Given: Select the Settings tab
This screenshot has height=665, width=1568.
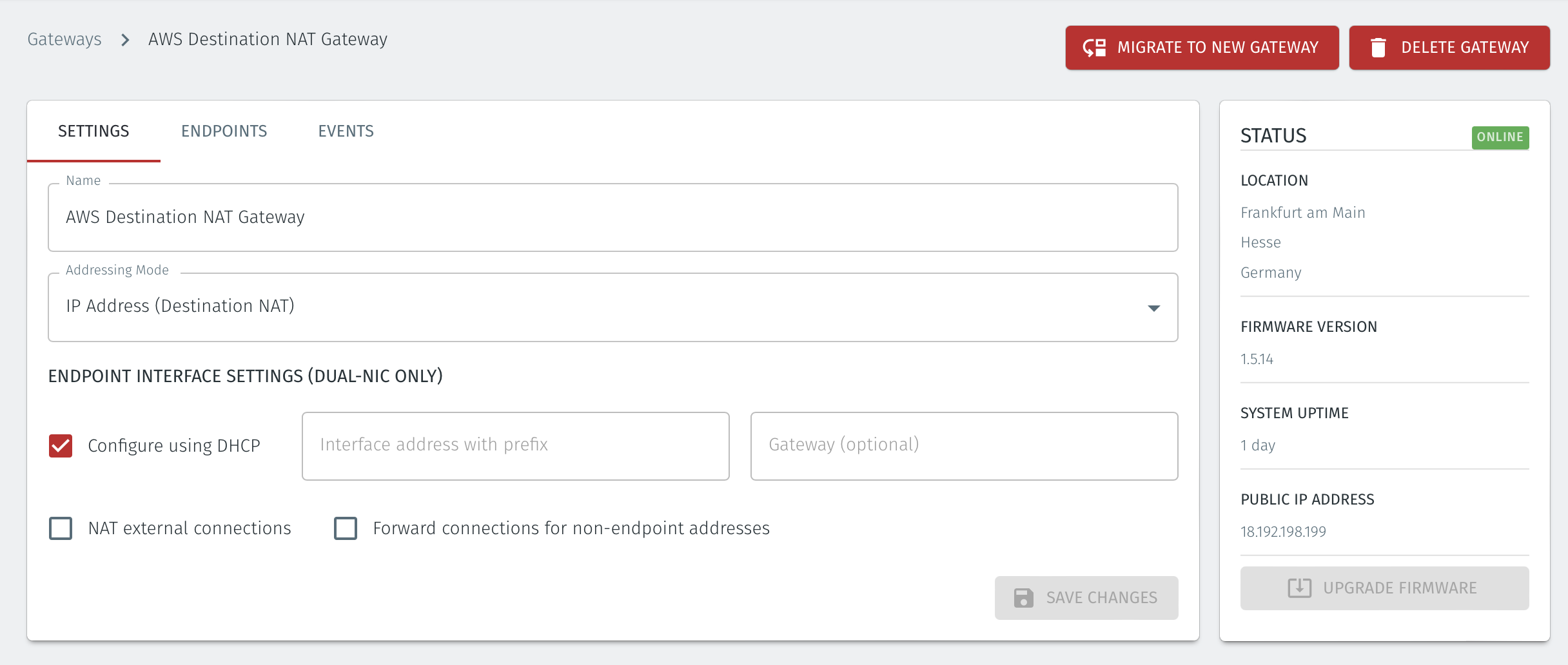Looking at the screenshot, I should click(93, 131).
